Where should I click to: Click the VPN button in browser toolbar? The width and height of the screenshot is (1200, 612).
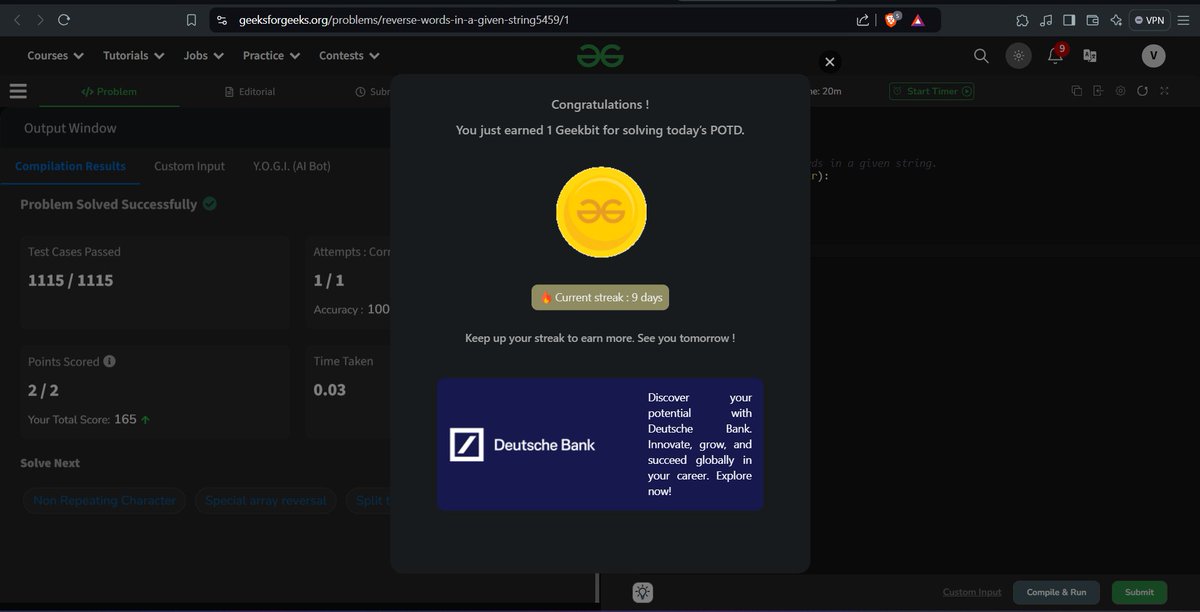pyautogui.click(x=1149, y=19)
